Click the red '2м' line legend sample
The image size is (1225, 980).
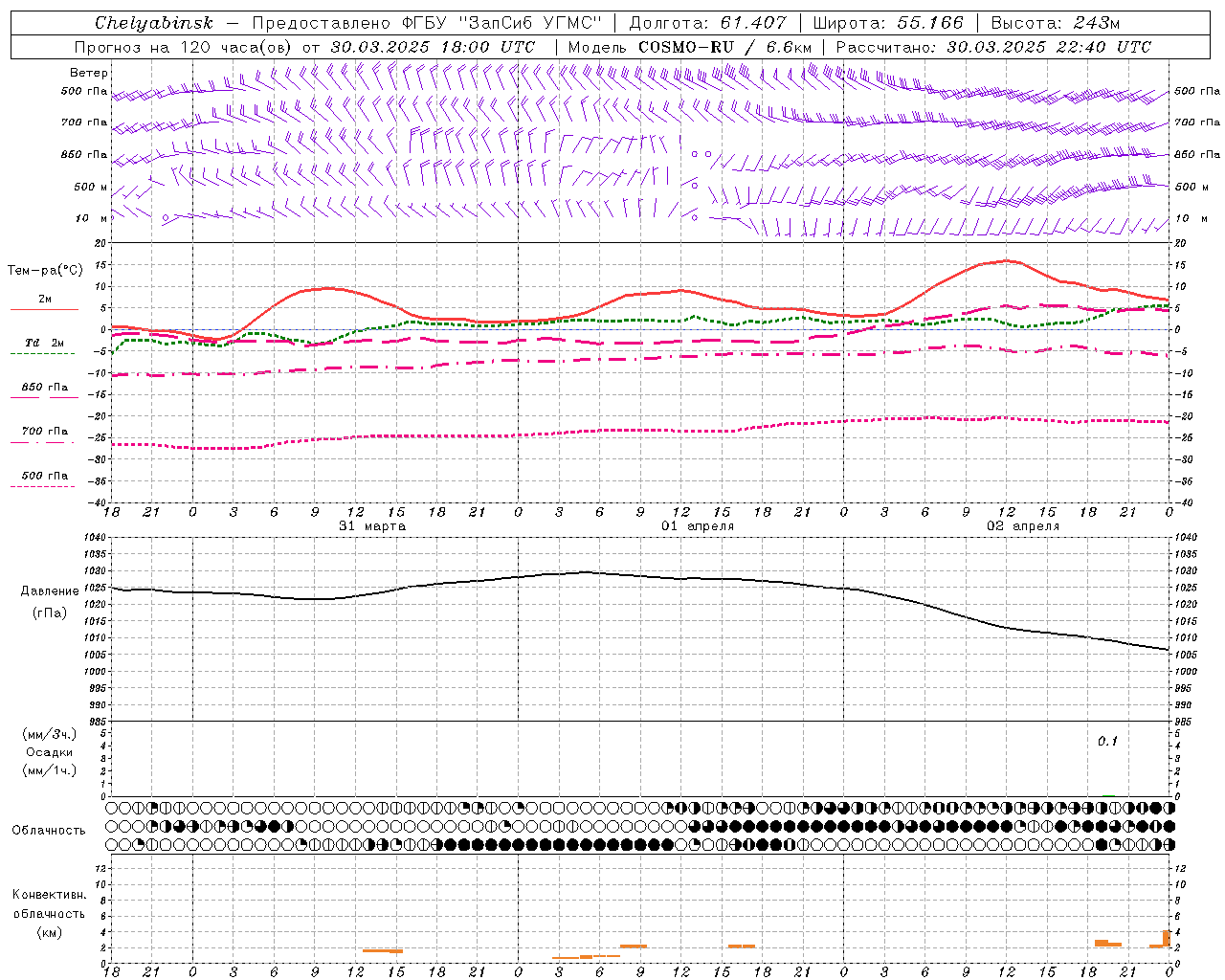point(44,309)
